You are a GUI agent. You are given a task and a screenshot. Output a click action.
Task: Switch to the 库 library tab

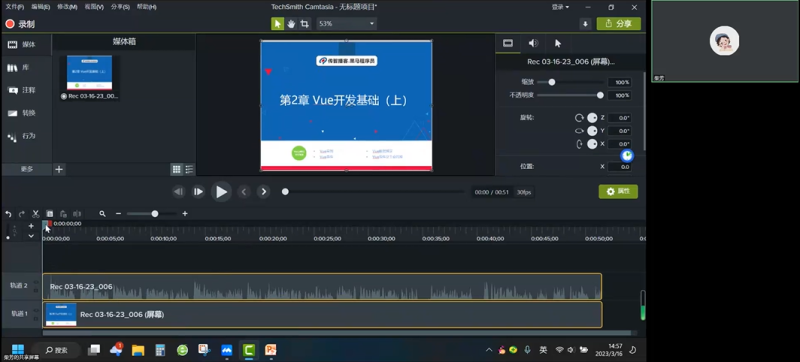pos(26,68)
